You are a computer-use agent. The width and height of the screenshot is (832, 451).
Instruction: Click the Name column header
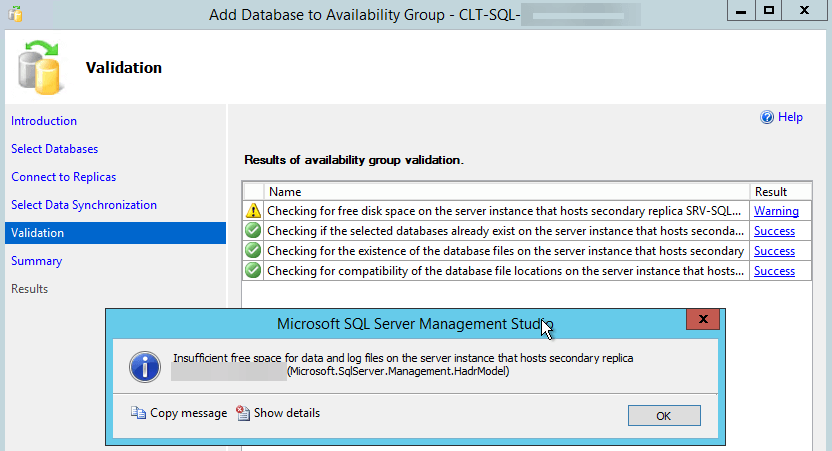click(285, 191)
